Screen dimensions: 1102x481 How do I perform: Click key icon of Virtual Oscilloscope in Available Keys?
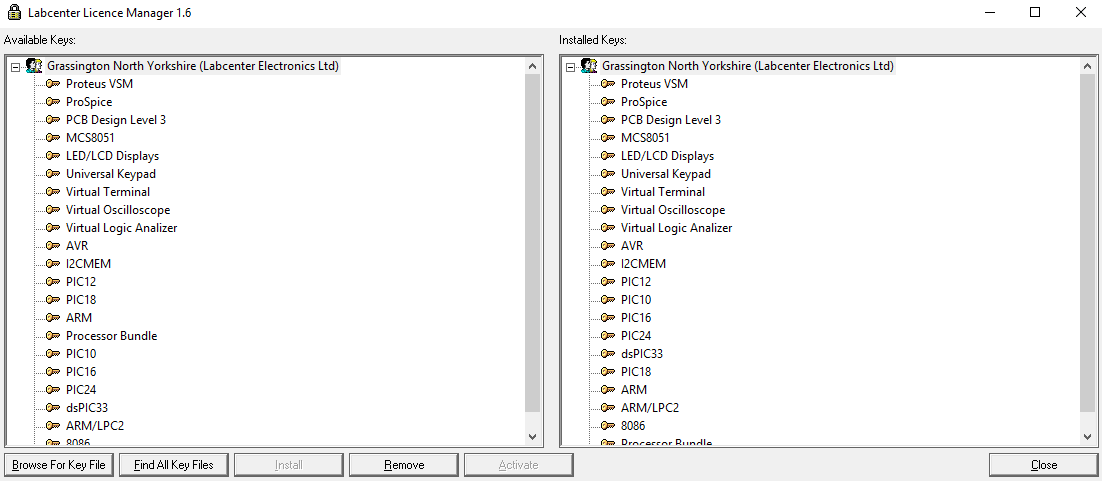[53, 210]
